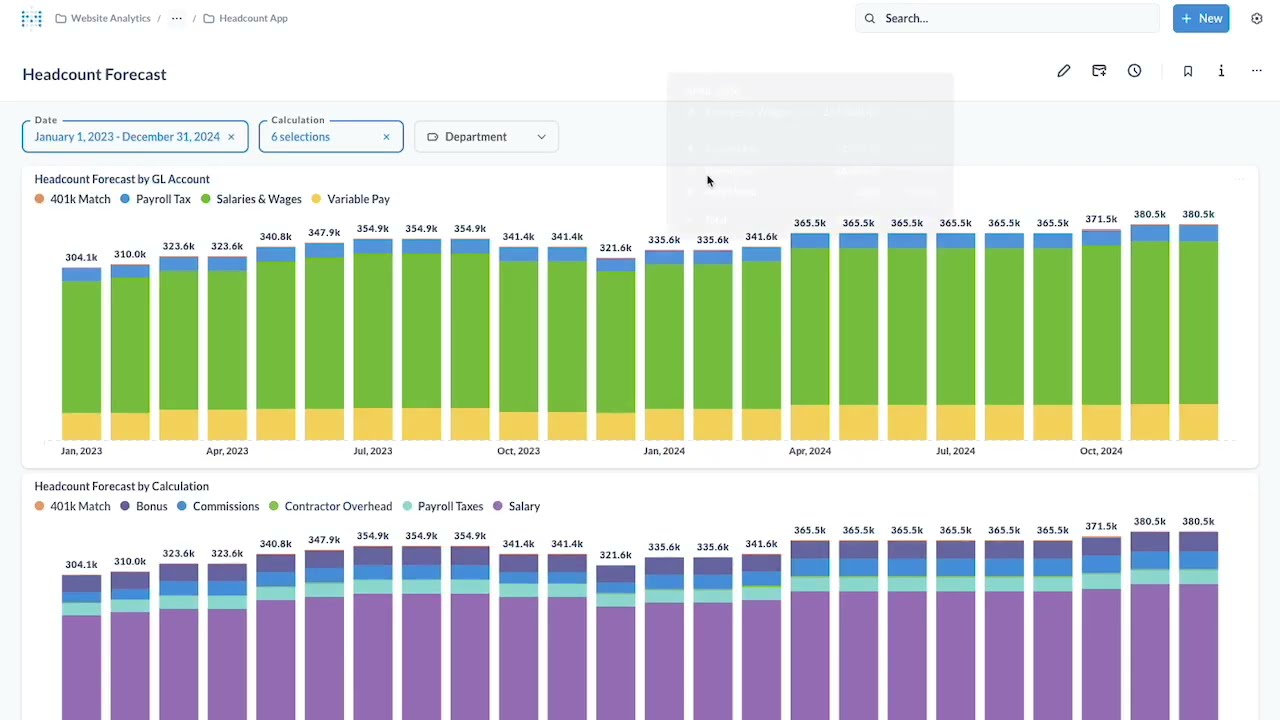Screen dimensions: 1280x720
Task: Click the 304.1k value label in Calculation chart
Action: 81,565
